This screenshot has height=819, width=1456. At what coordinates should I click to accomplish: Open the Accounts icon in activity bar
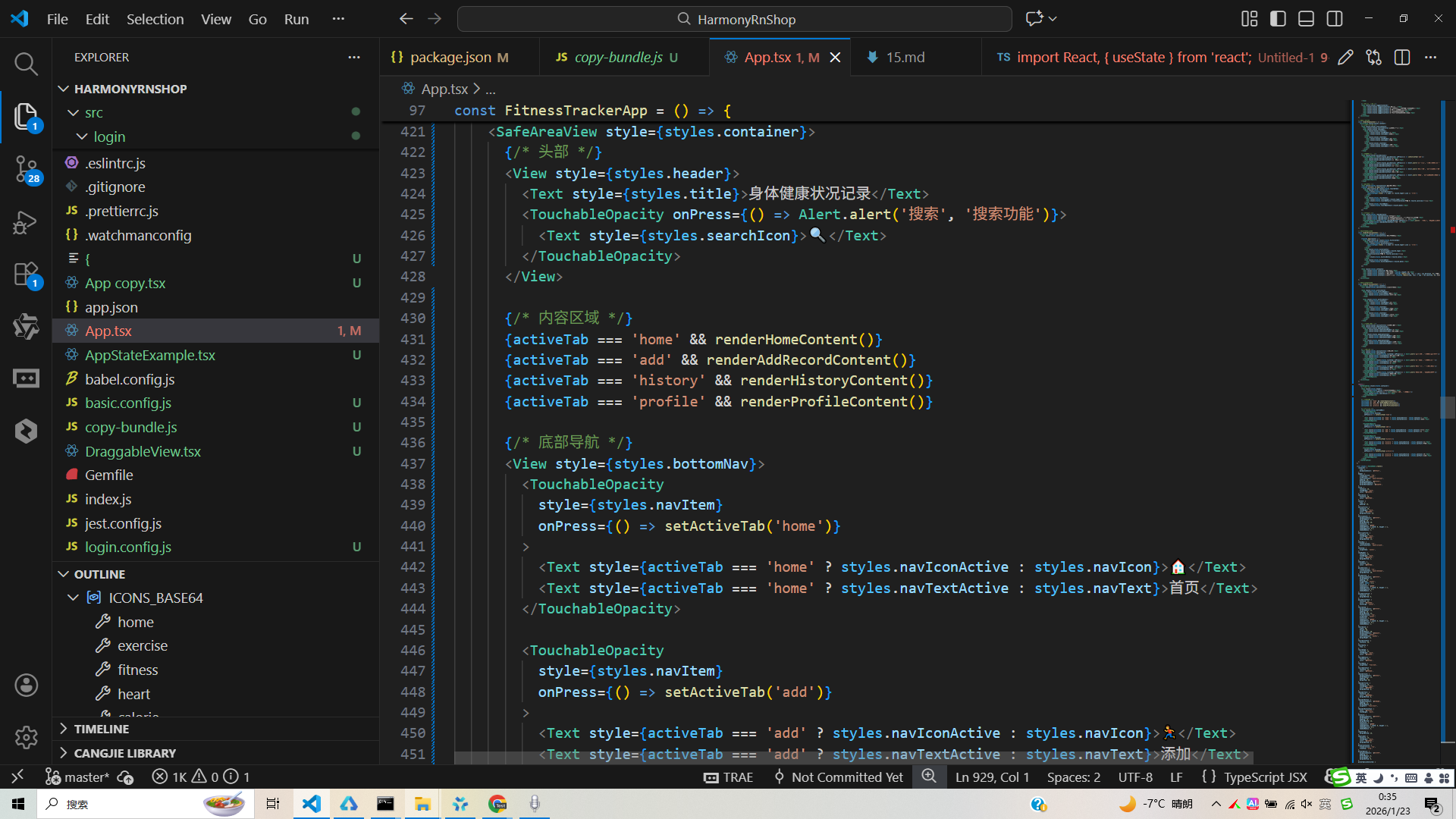(x=26, y=686)
